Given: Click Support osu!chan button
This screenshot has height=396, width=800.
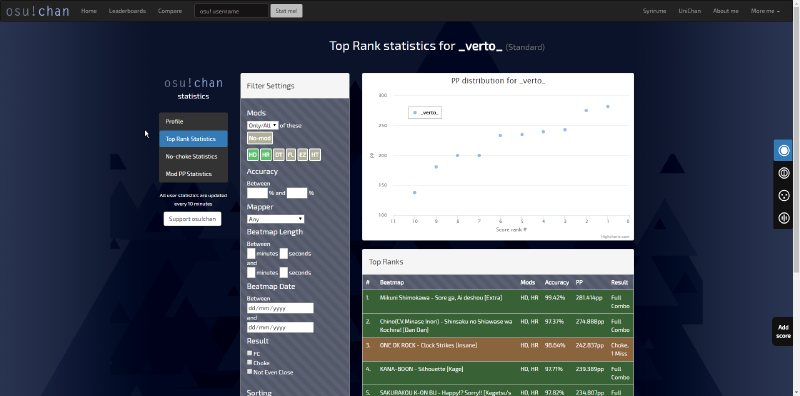Looking at the screenshot, I should pos(192,219).
